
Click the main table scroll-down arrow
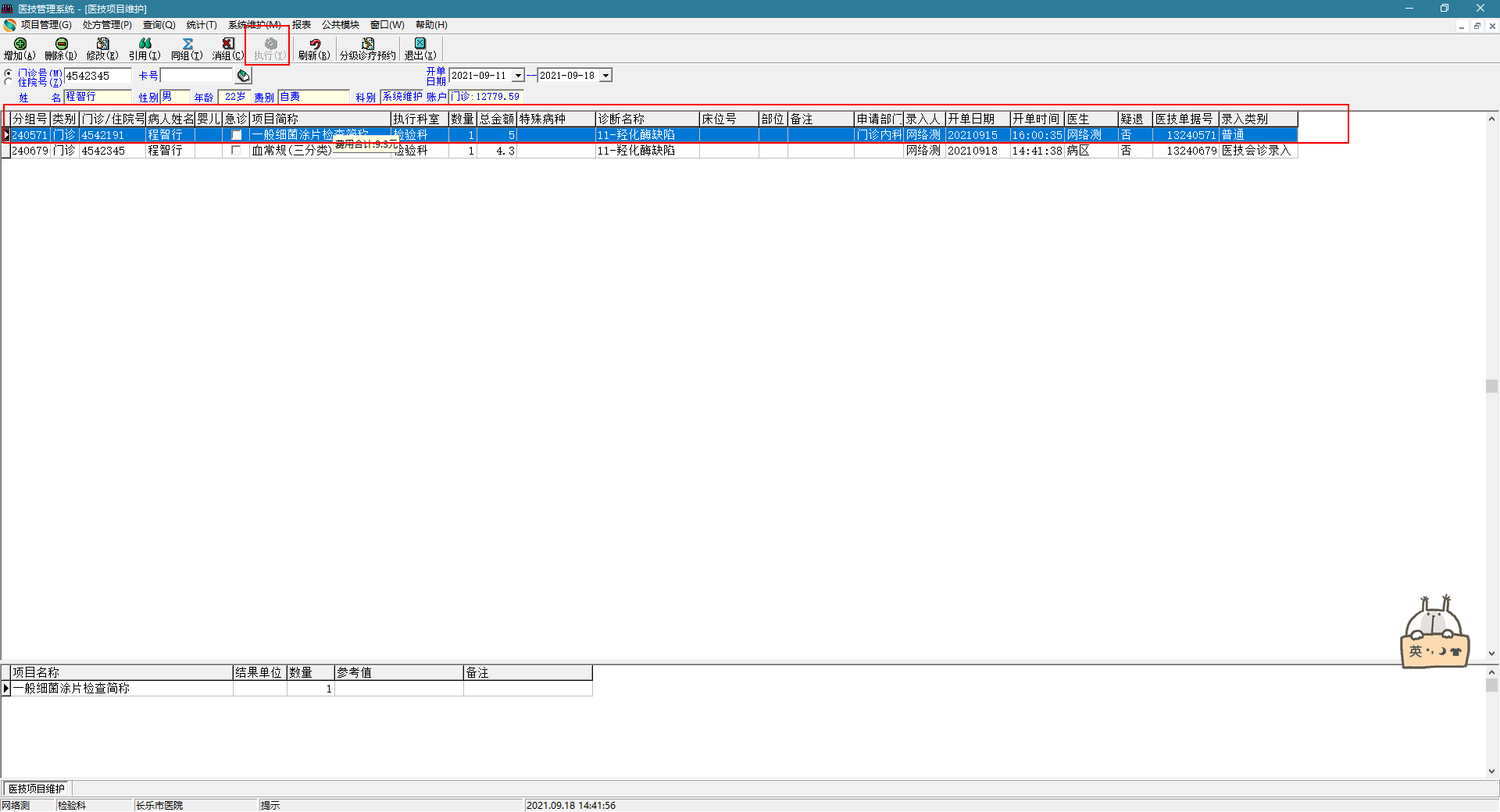1491,654
